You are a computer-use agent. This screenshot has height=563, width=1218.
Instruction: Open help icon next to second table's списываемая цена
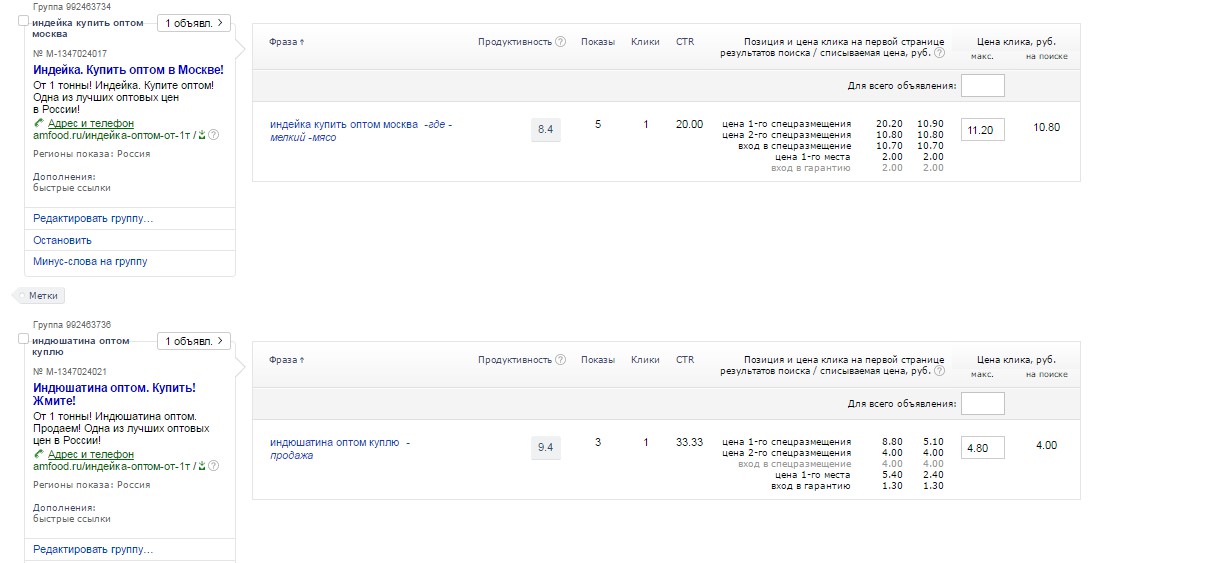(939, 371)
